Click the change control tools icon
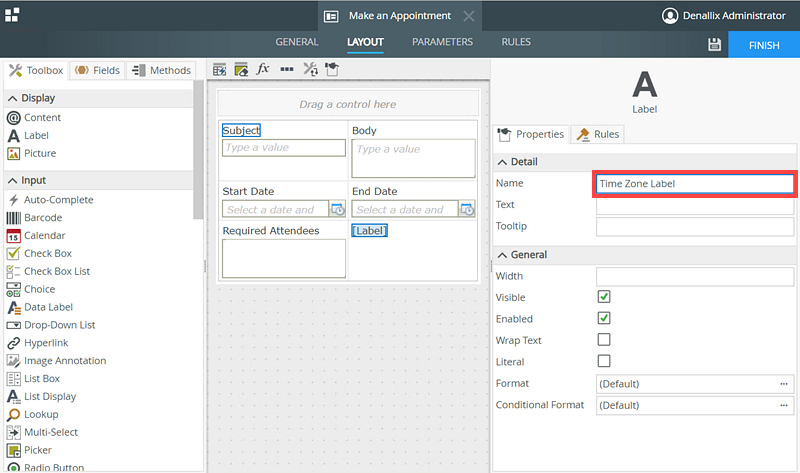800x473 pixels. [x=310, y=70]
